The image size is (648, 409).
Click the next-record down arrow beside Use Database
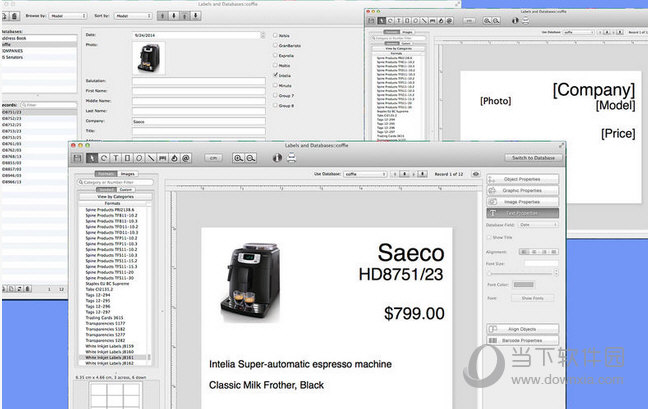coord(405,174)
